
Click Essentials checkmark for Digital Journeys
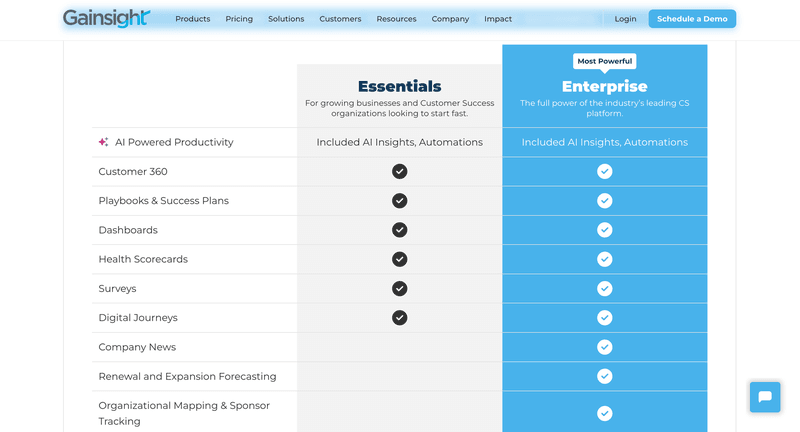click(400, 318)
